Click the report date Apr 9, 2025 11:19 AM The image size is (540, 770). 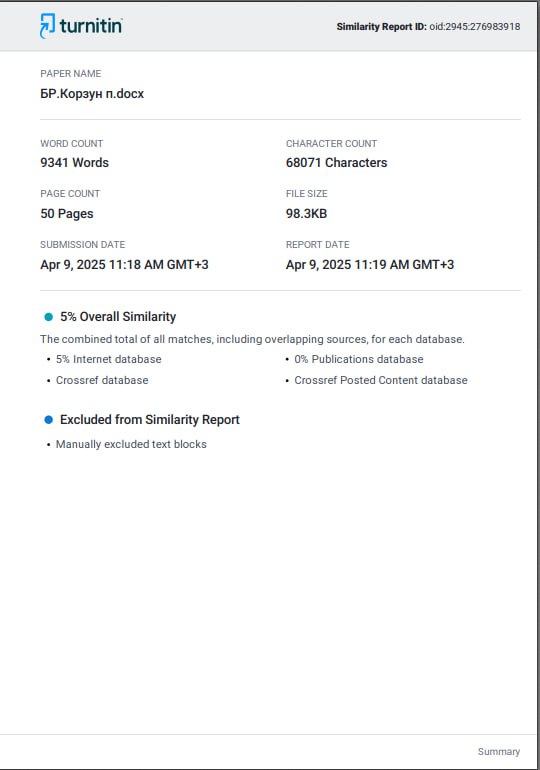pyautogui.click(x=370, y=265)
